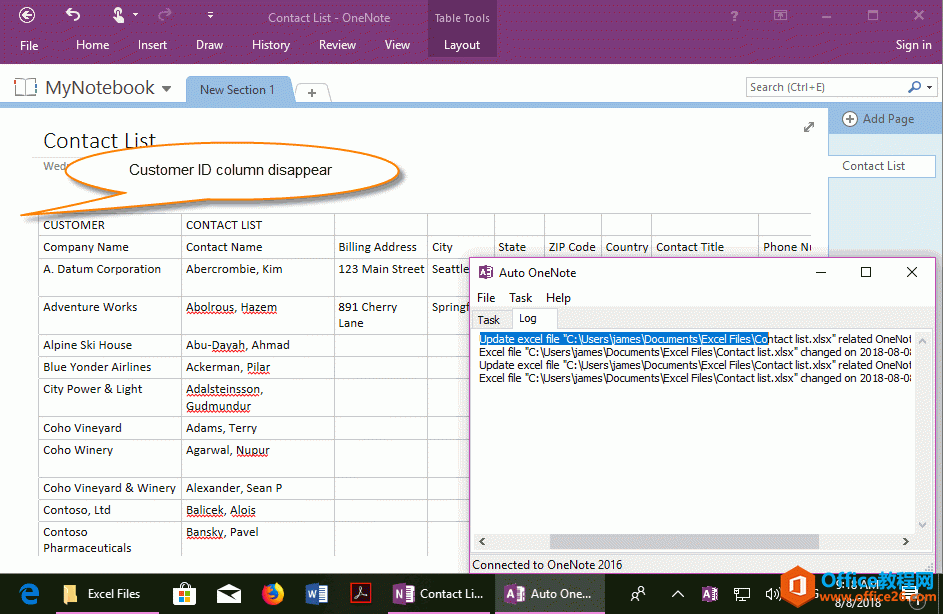Switch touch/mouse mode from Quick Access Toolbar

pos(116,16)
